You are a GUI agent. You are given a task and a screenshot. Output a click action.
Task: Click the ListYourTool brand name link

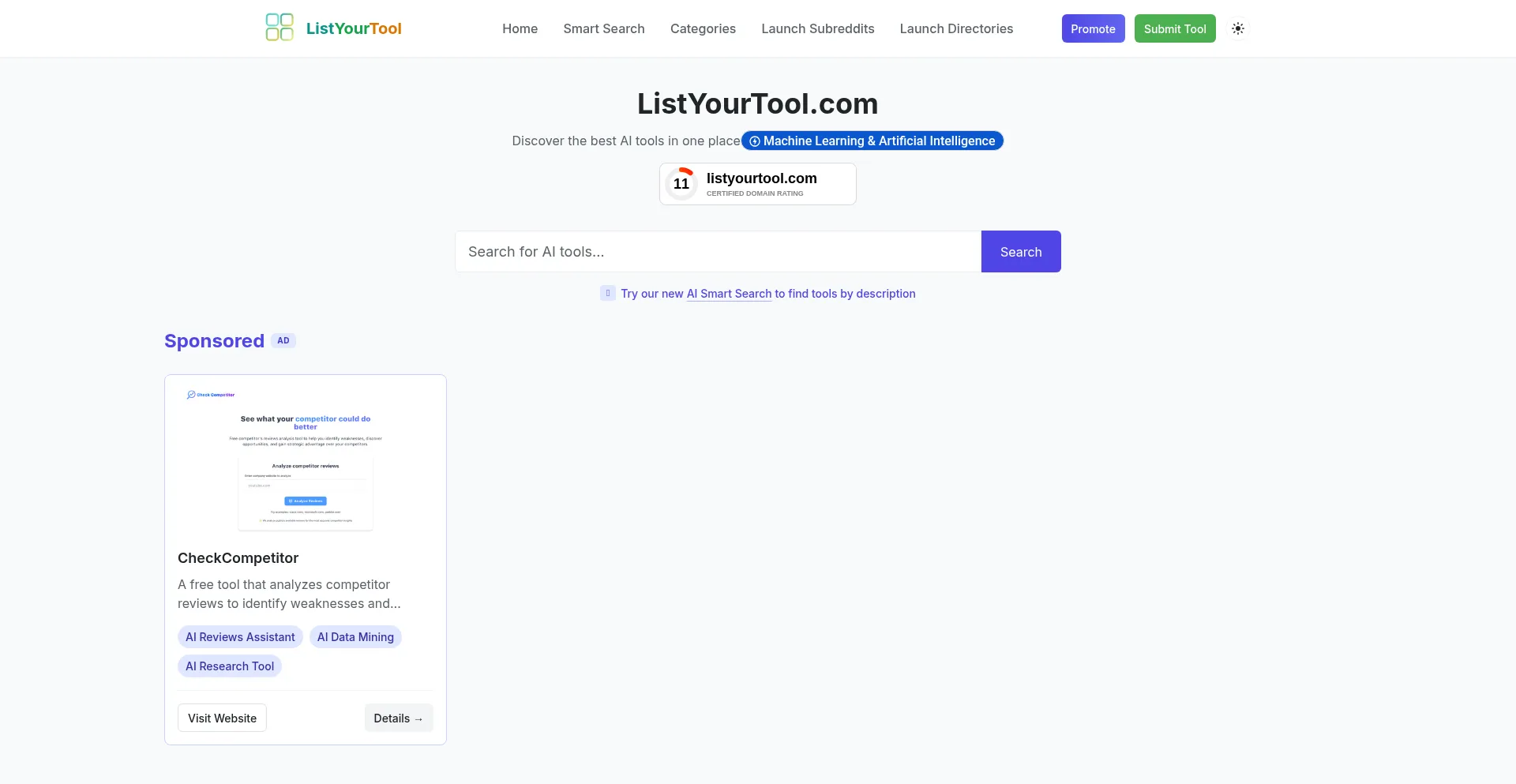(354, 28)
